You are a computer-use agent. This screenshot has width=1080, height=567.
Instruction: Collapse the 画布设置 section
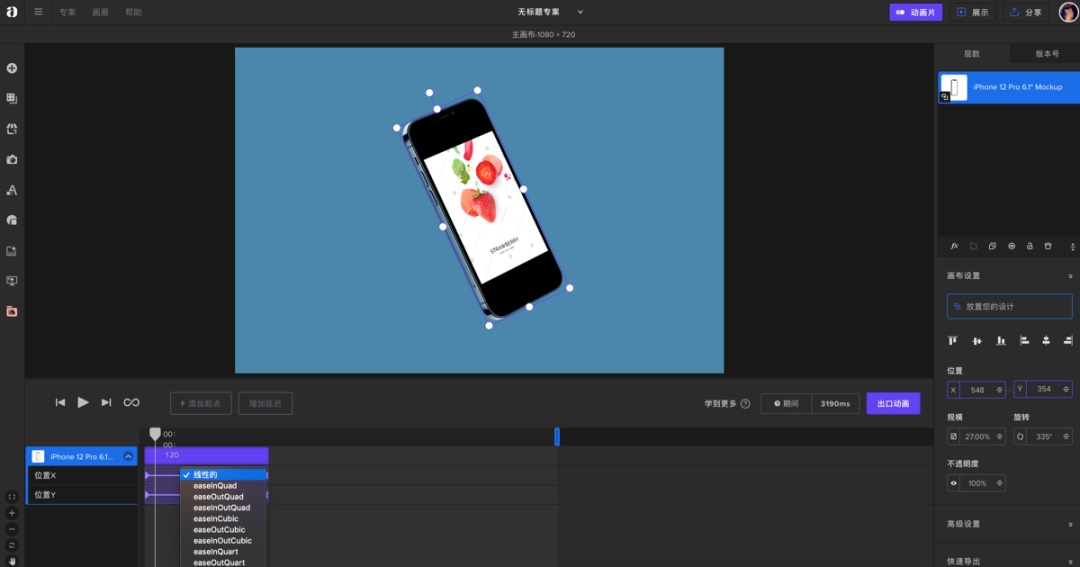[1070, 276]
